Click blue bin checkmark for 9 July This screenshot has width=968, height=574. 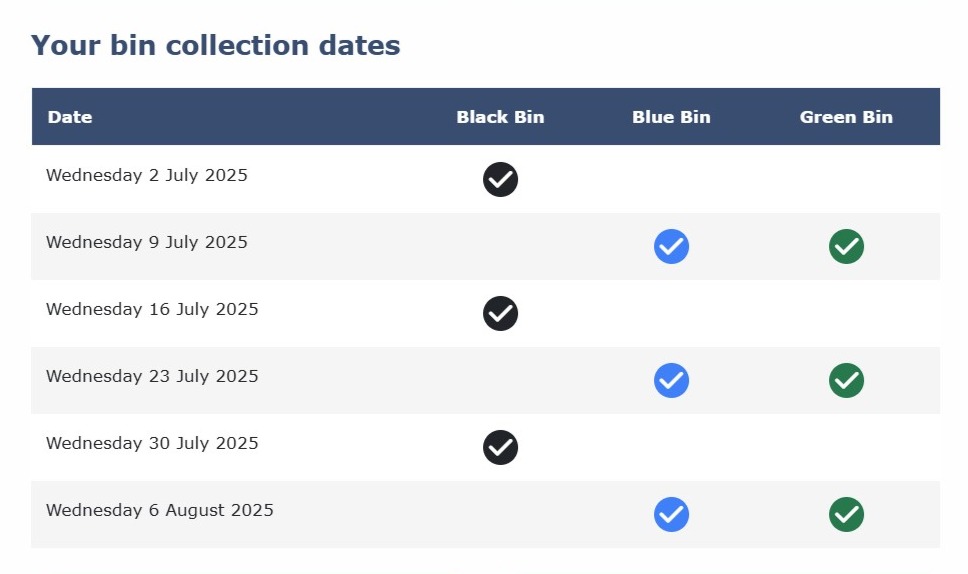[671, 246]
